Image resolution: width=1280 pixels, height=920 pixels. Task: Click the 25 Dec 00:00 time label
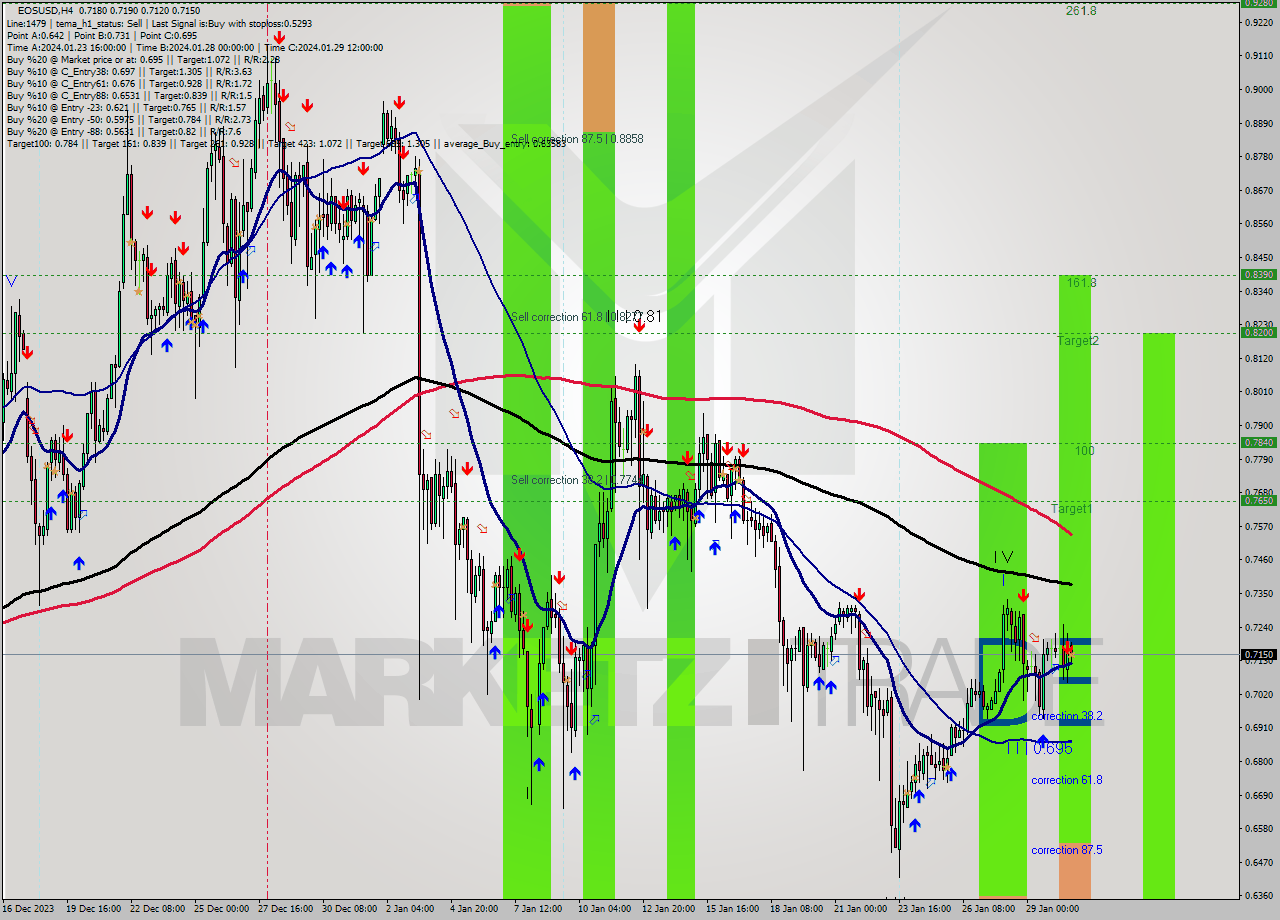click(222, 909)
